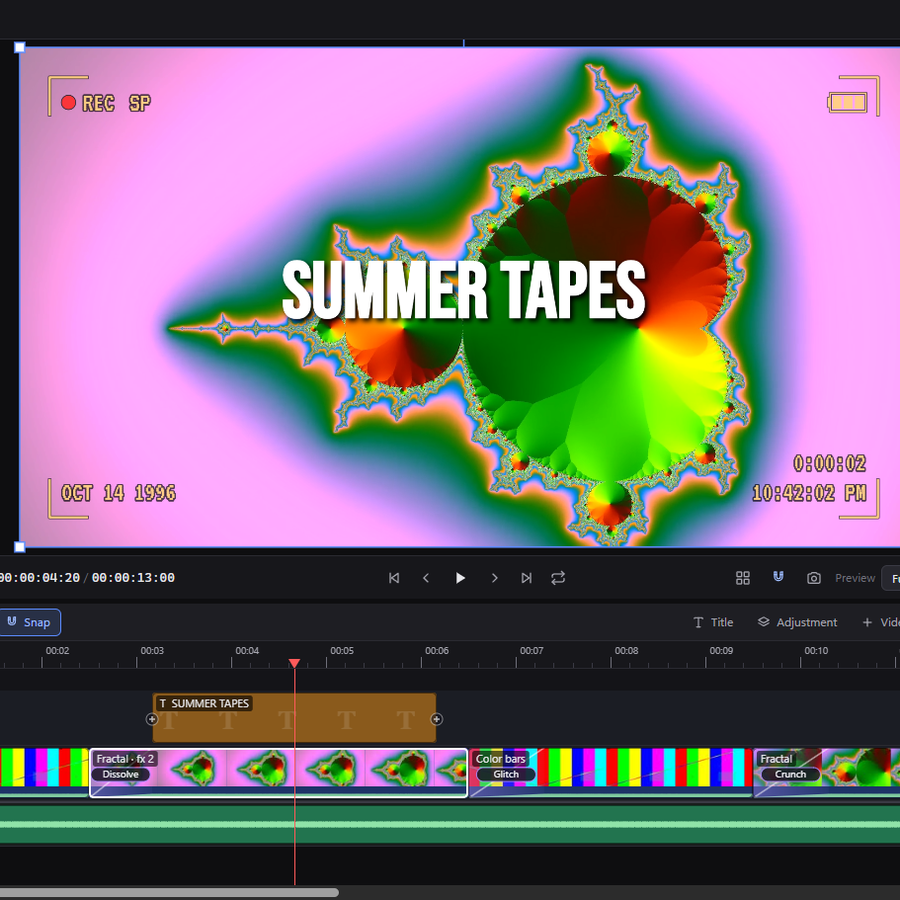Click the 00:07 ruler mark
Screen dimensions: 900x900
pyautogui.click(x=532, y=651)
